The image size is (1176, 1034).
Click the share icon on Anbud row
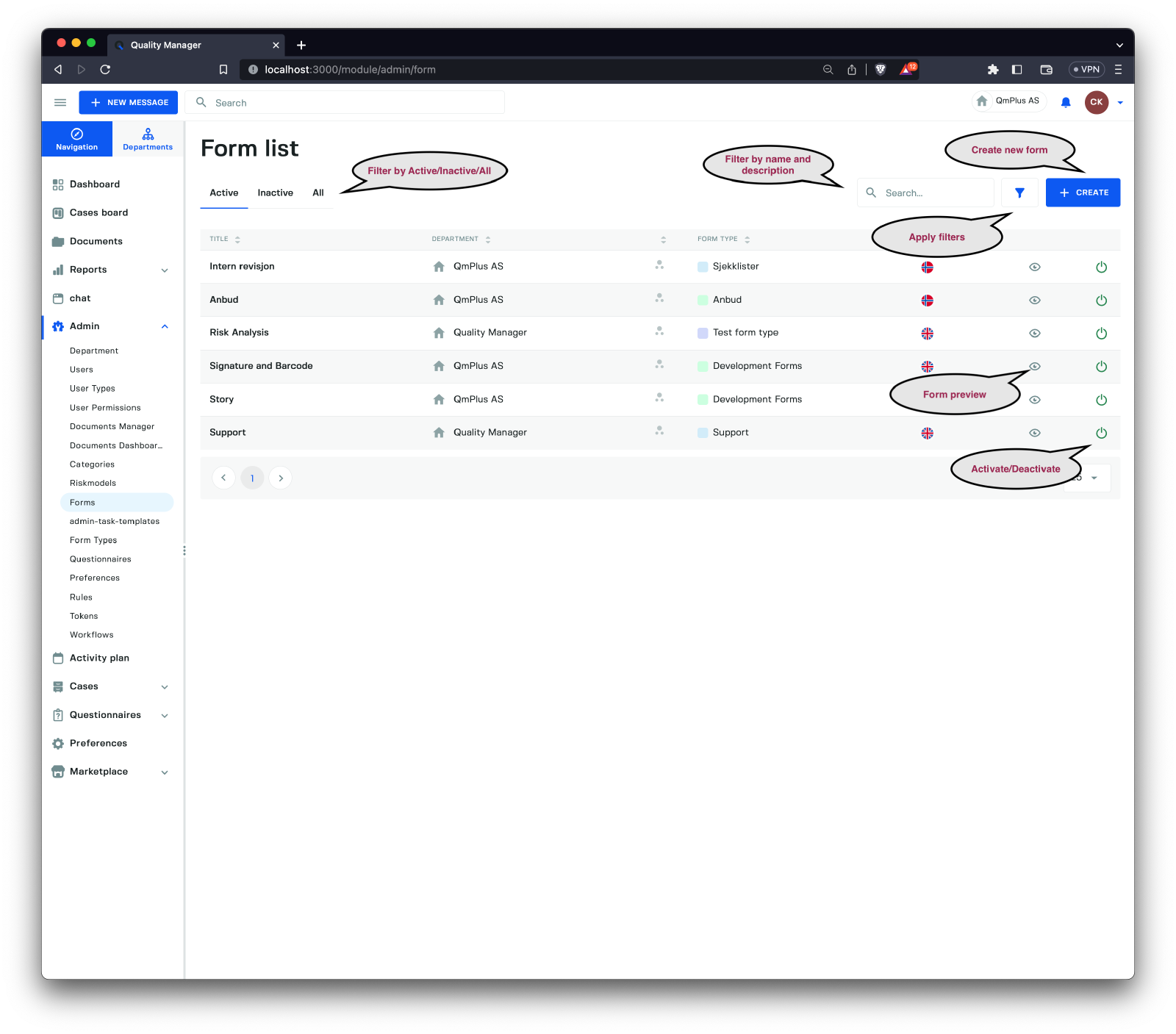point(659,298)
